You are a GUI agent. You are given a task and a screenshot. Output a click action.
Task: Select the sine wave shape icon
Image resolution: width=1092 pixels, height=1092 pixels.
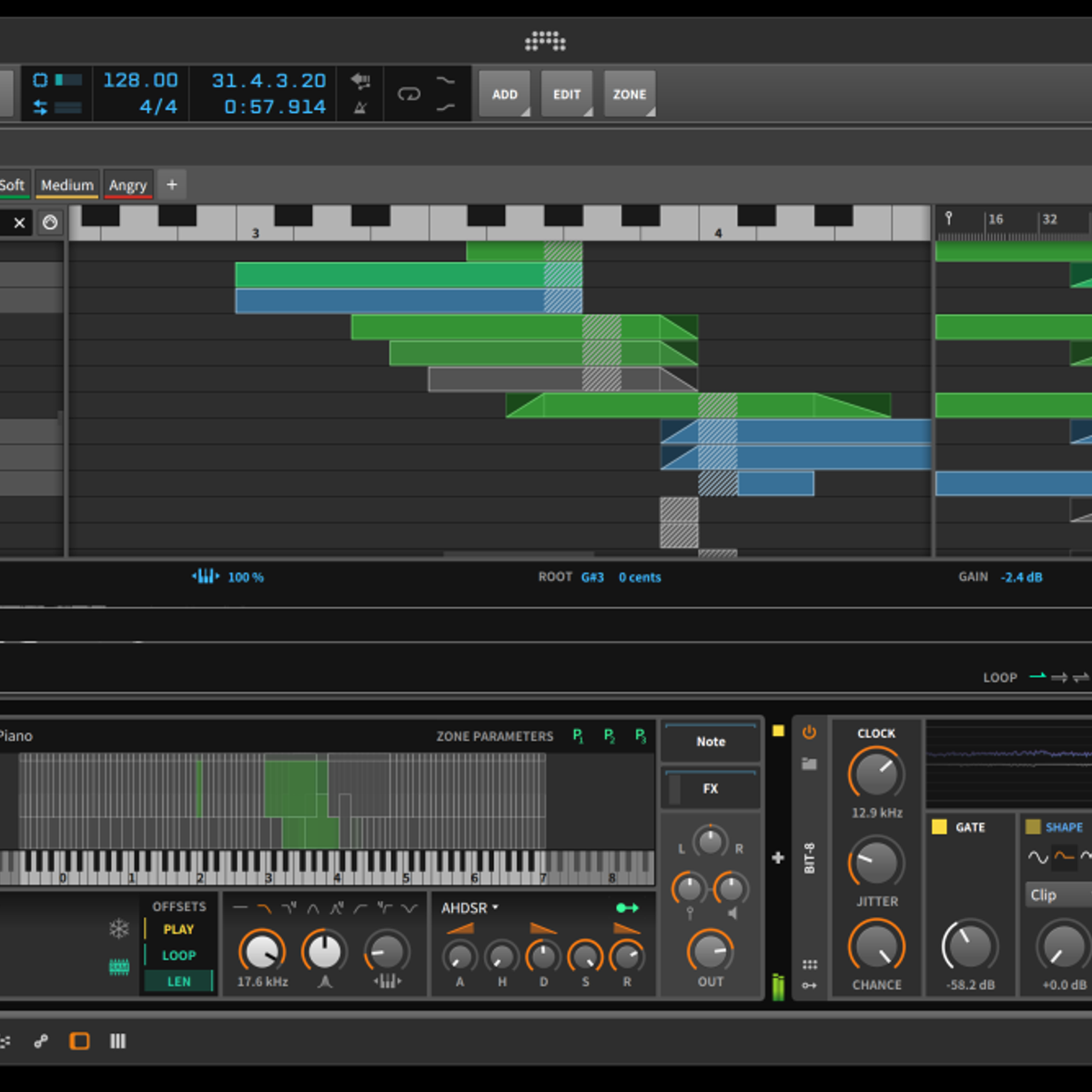coord(1038,857)
